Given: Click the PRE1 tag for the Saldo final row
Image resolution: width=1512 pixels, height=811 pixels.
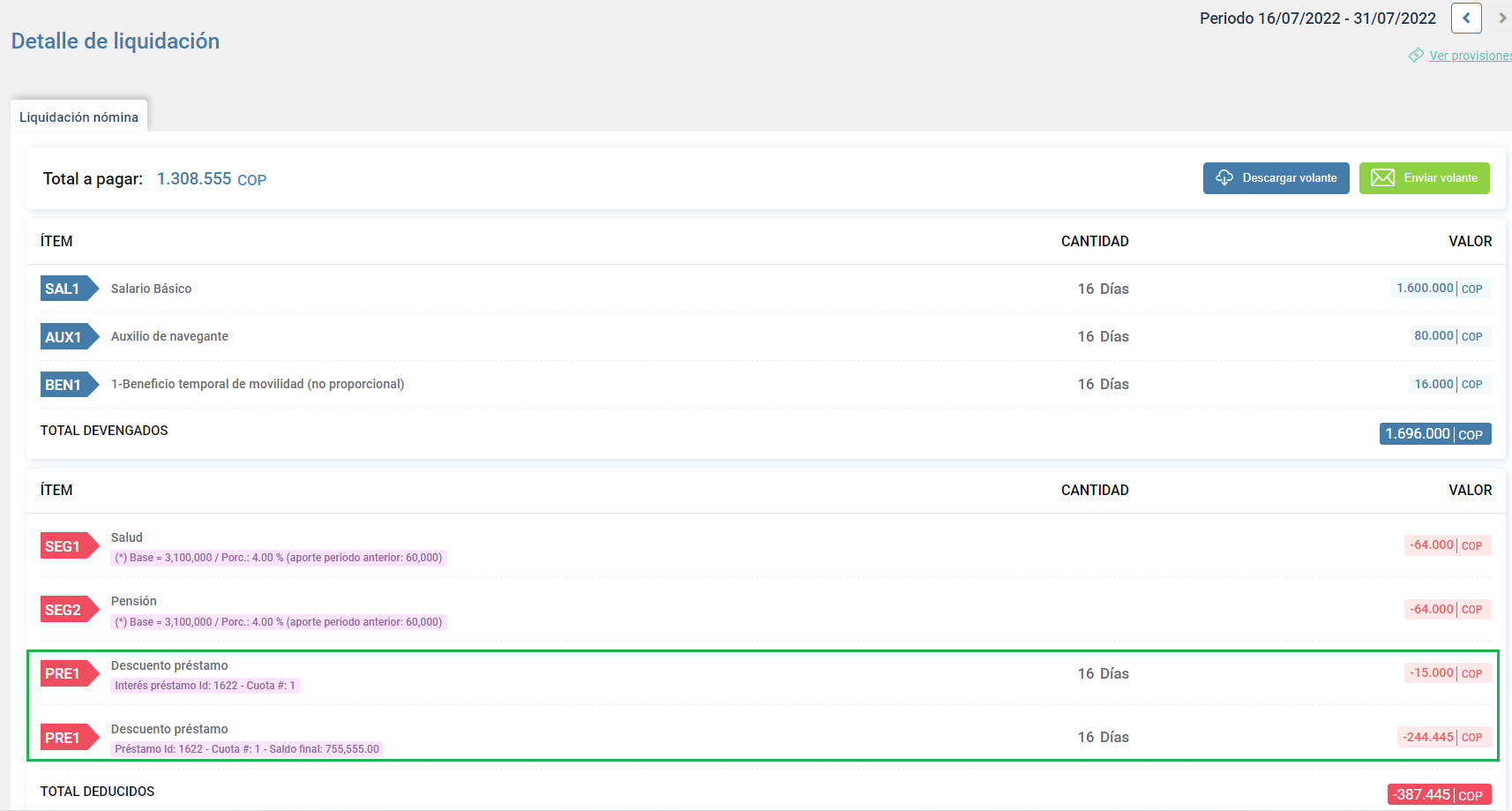Looking at the screenshot, I should [70, 738].
